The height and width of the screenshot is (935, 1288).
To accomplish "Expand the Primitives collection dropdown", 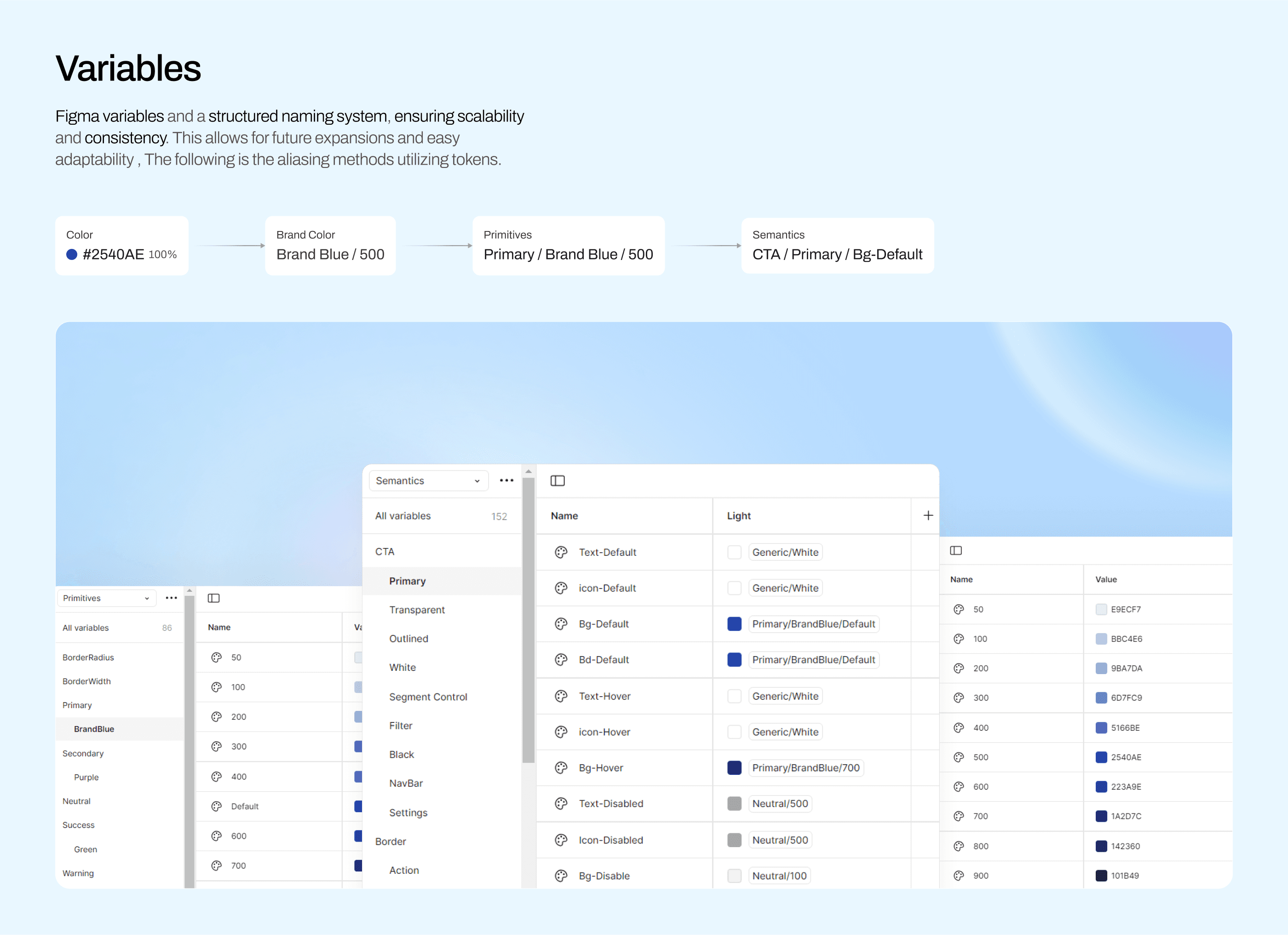I will pyautogui.click(x=106, y=598).
